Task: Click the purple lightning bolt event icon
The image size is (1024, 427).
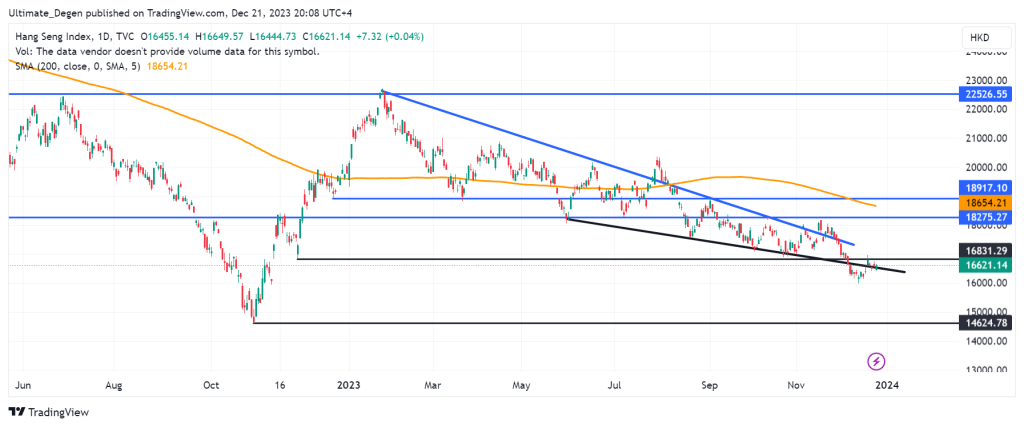Action: (x=876, y=360)
